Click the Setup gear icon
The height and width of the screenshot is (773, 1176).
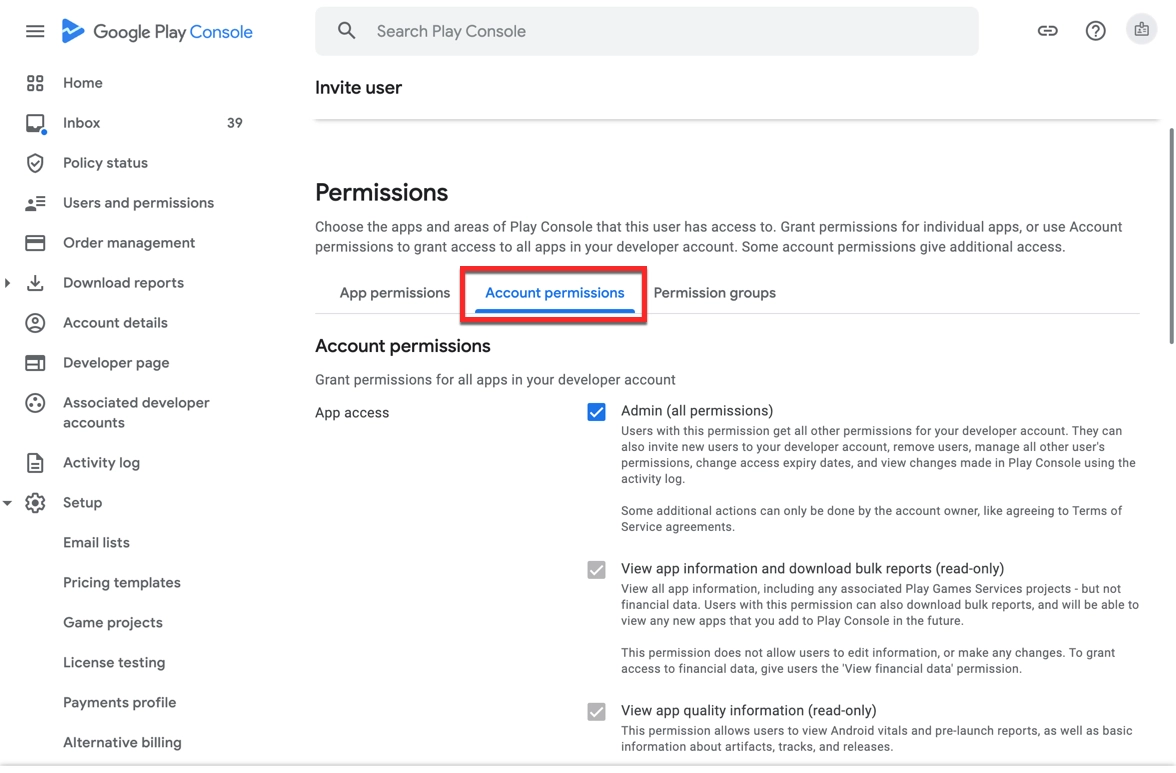[35, 503]
